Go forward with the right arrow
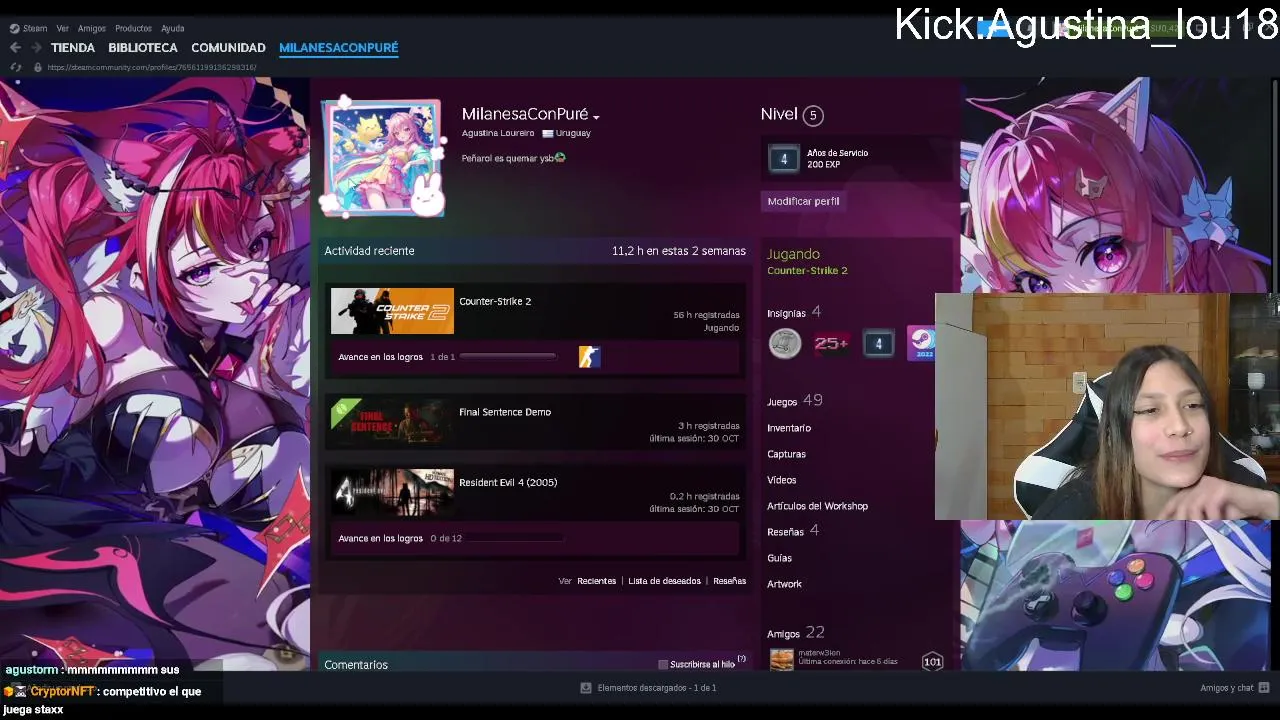Screen dimensions: 1280x720 coord(36,47)
